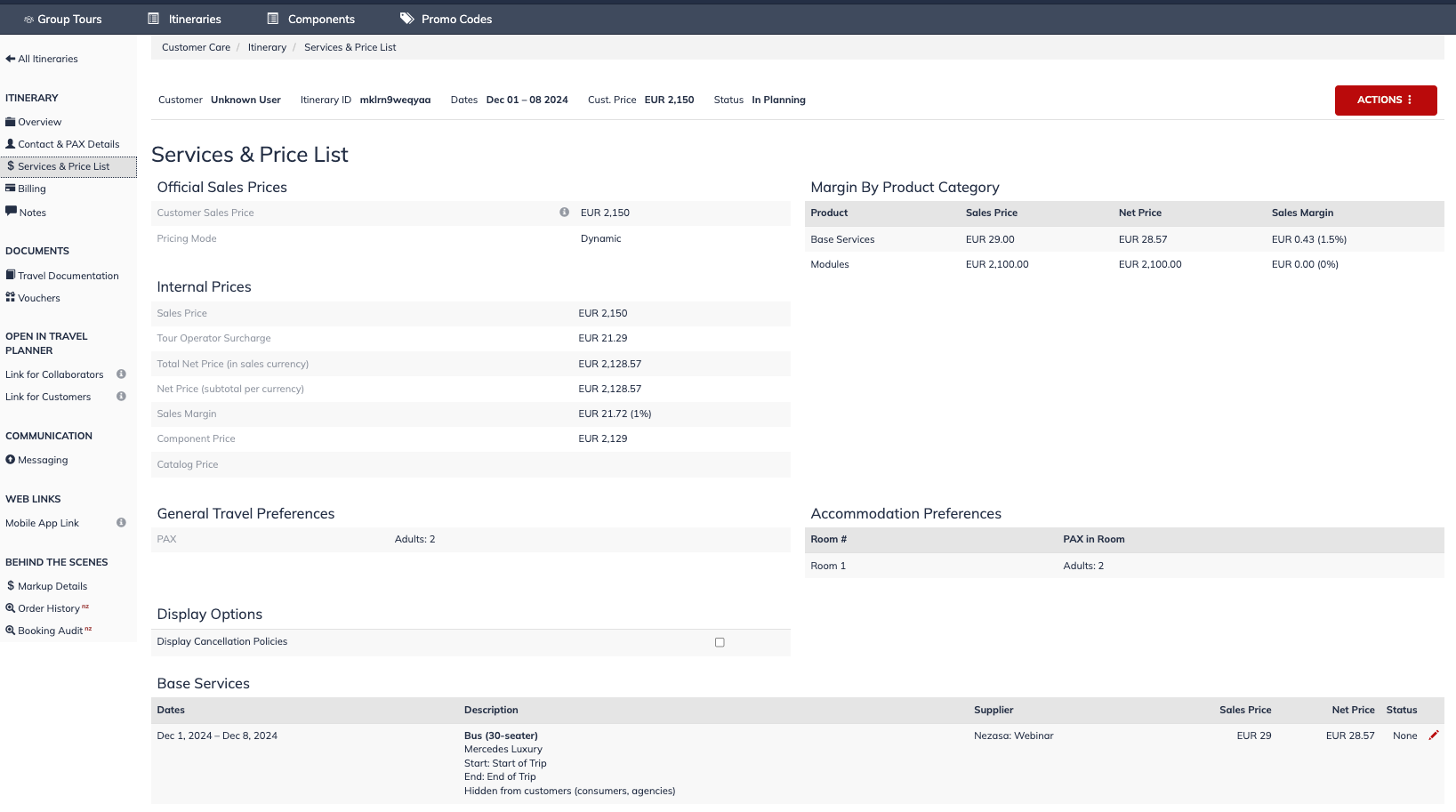Open Order History link
Viewport: 1456px width, 812px height.
(x=49, y=608)
